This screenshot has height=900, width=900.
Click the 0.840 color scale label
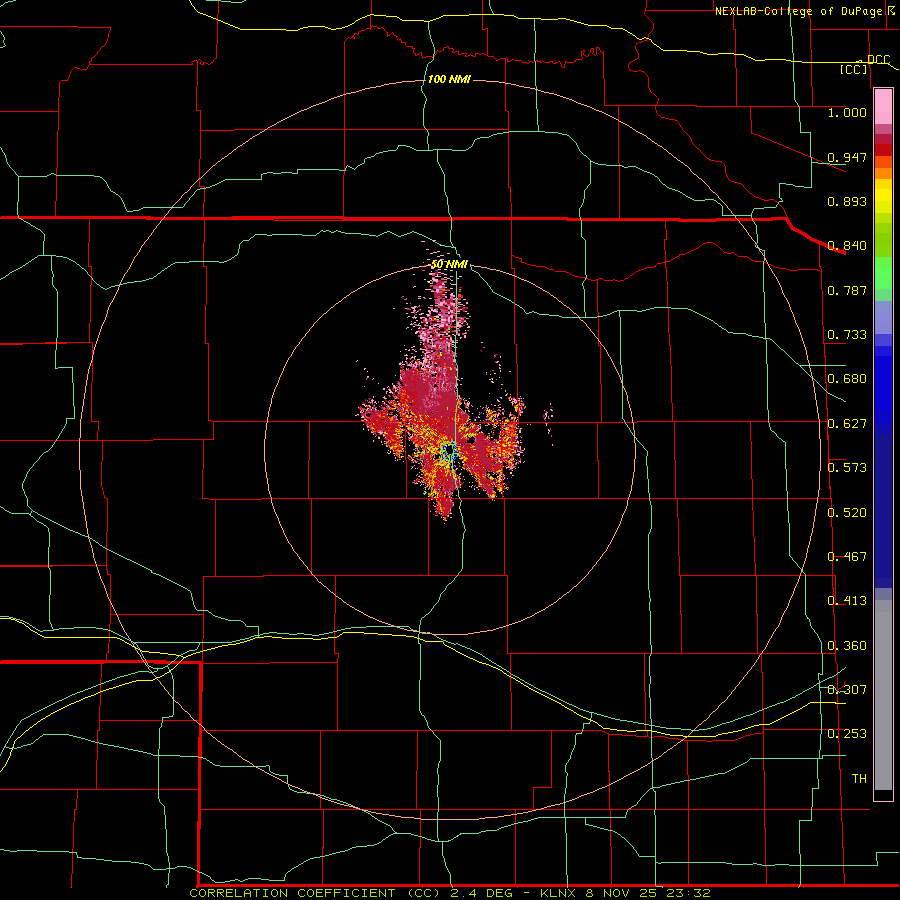tap(847, 246)
